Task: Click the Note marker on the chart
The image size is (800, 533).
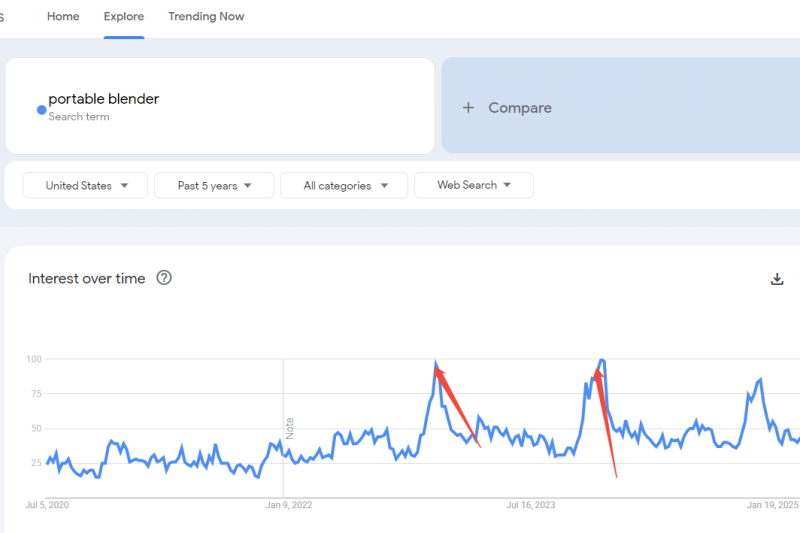Action: [x=290, y=428]
